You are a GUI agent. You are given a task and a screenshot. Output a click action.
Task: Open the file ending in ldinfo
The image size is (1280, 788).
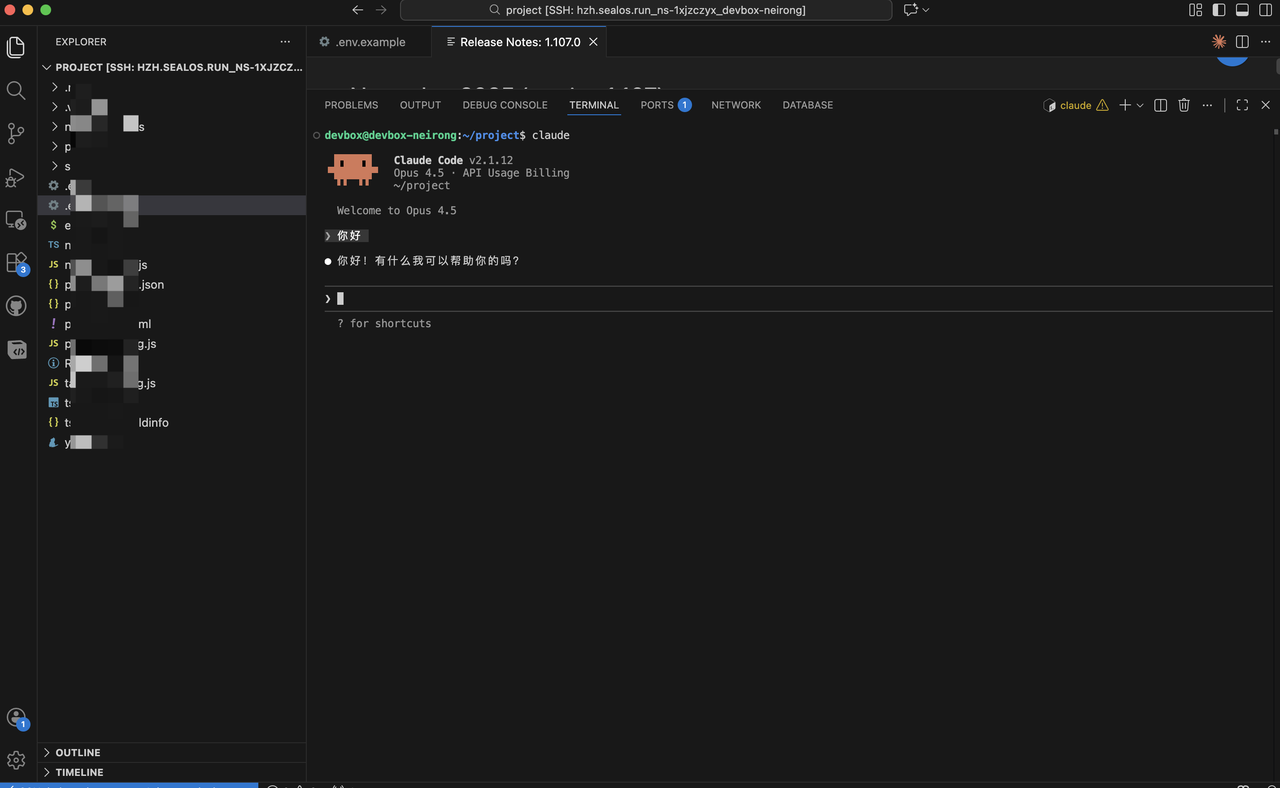click(x=172, y=422)
